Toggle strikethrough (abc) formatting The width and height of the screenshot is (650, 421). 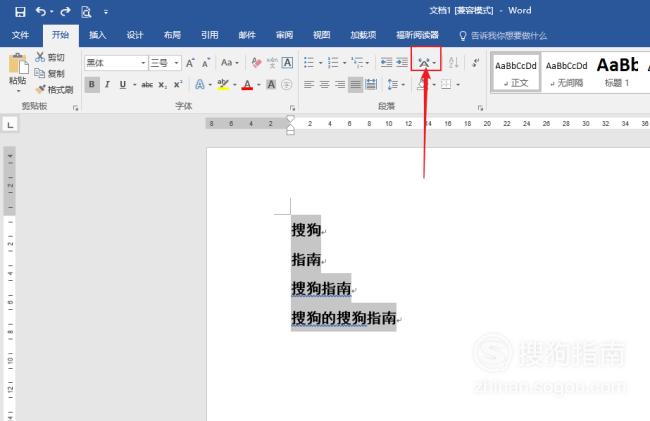[147, 85]
